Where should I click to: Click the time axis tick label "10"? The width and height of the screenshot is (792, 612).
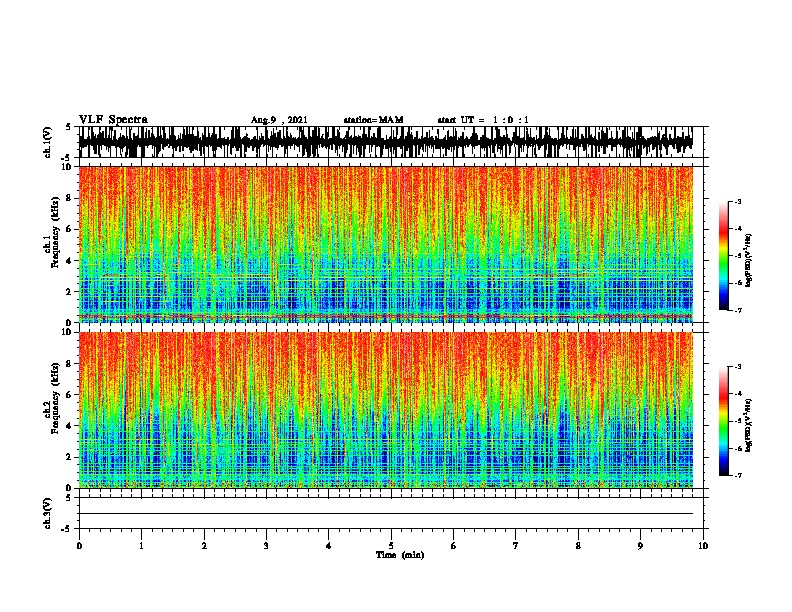point(703,546)
